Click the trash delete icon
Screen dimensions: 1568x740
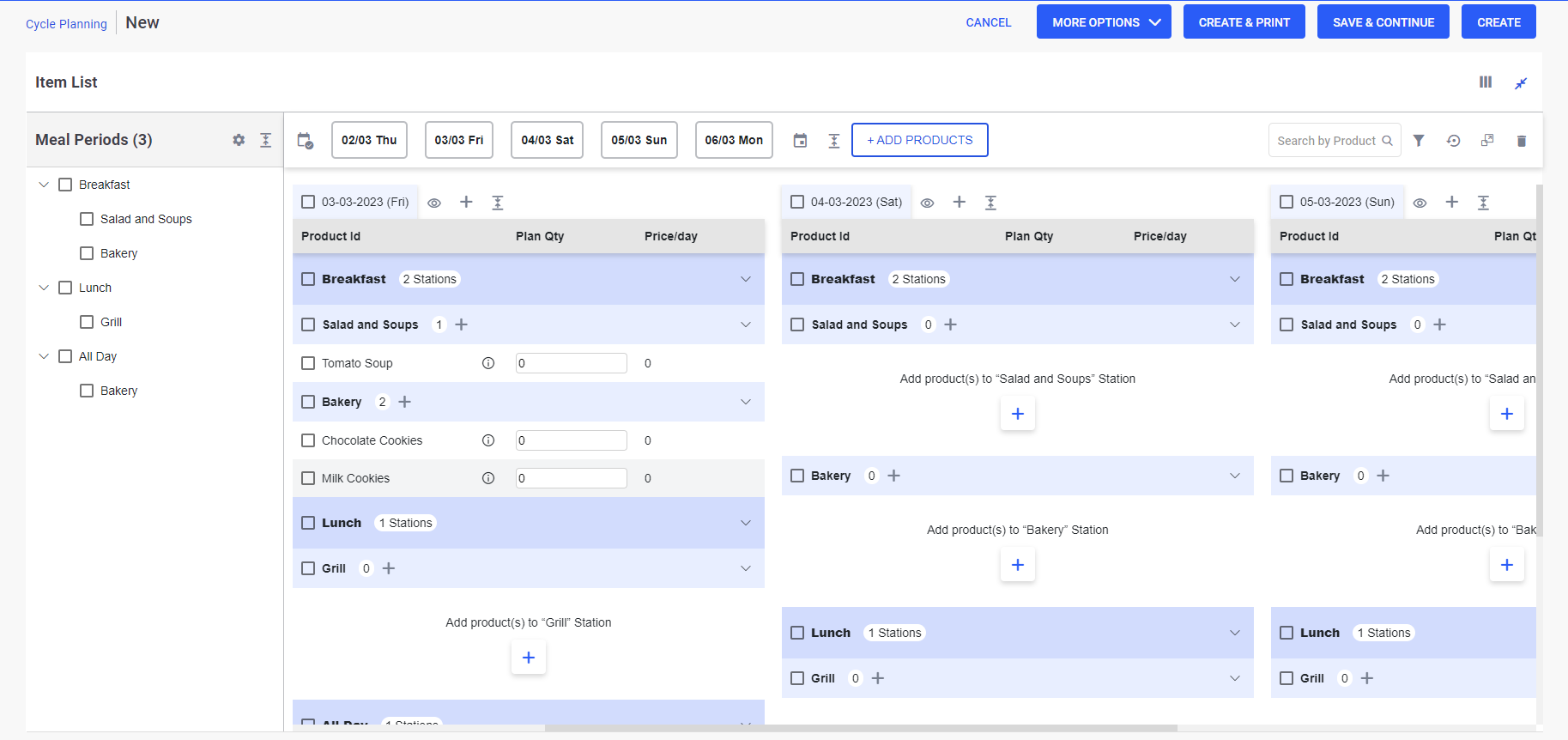click(x=1522, y=141)
